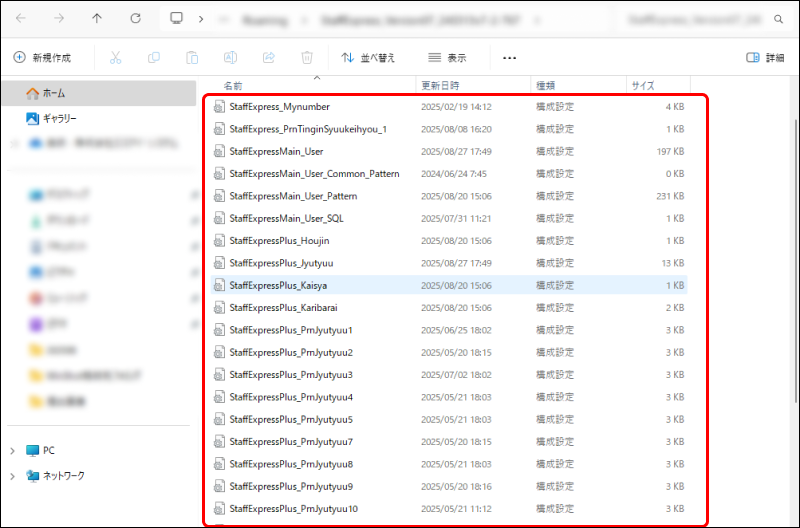
Task: Select ホーム in the navigation pane
Action: [x=99, y=93]
